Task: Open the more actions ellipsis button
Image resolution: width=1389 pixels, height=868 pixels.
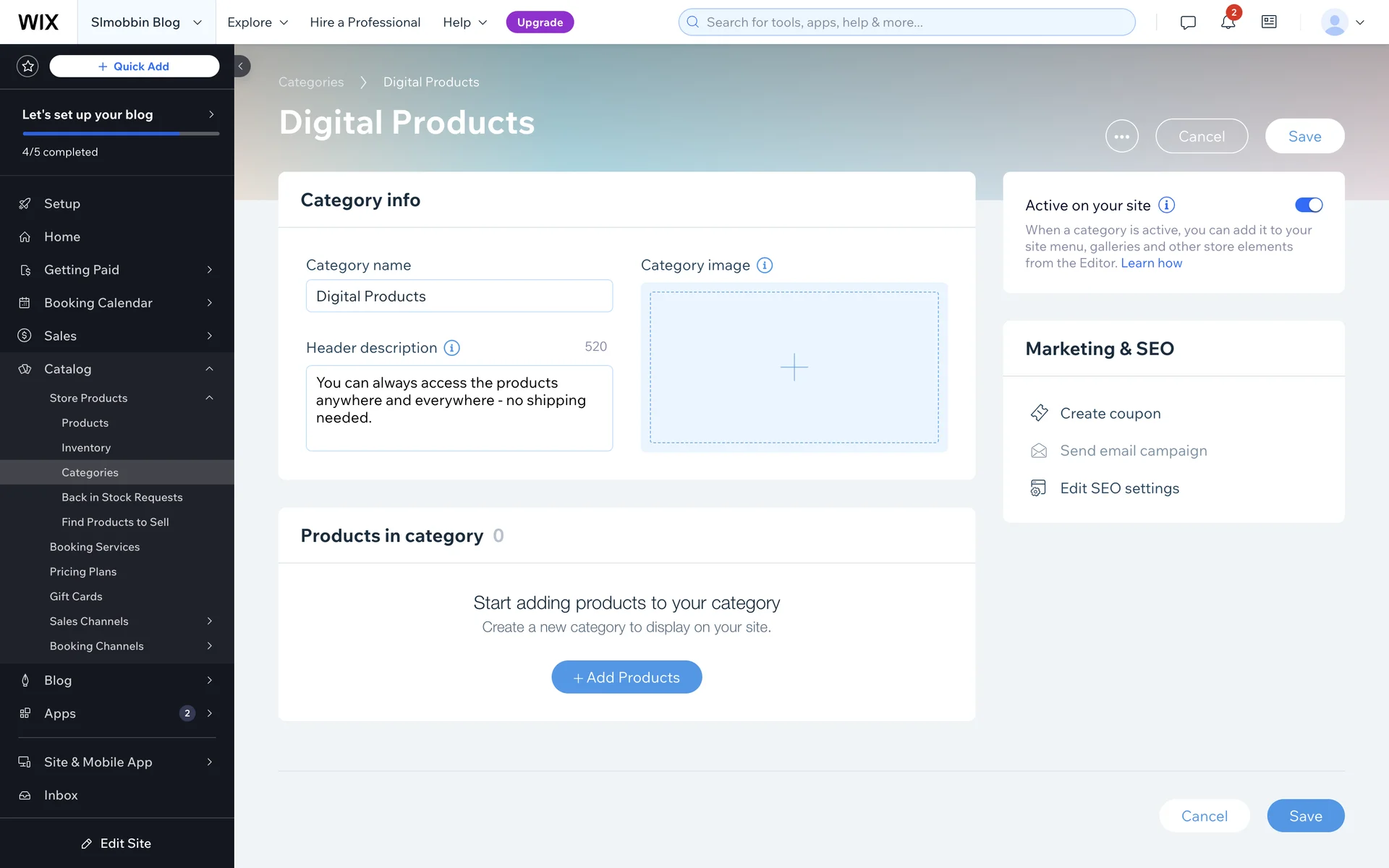Action: pos(1121,136)
